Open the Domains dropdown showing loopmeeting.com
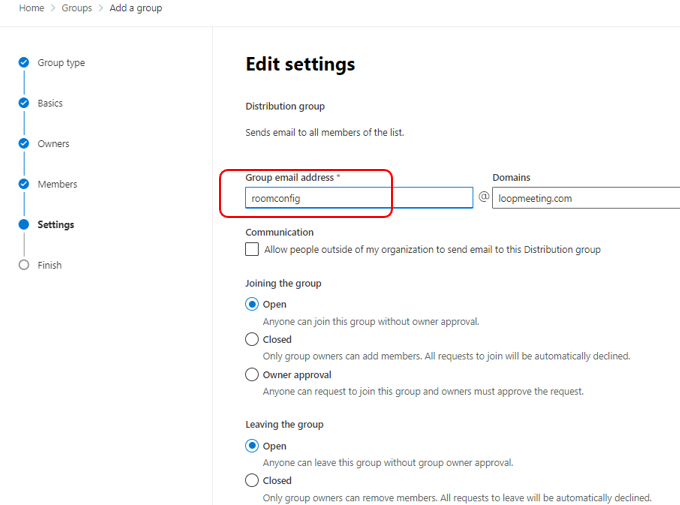Viewport: 680px width, 505px height. coord(586,198)
